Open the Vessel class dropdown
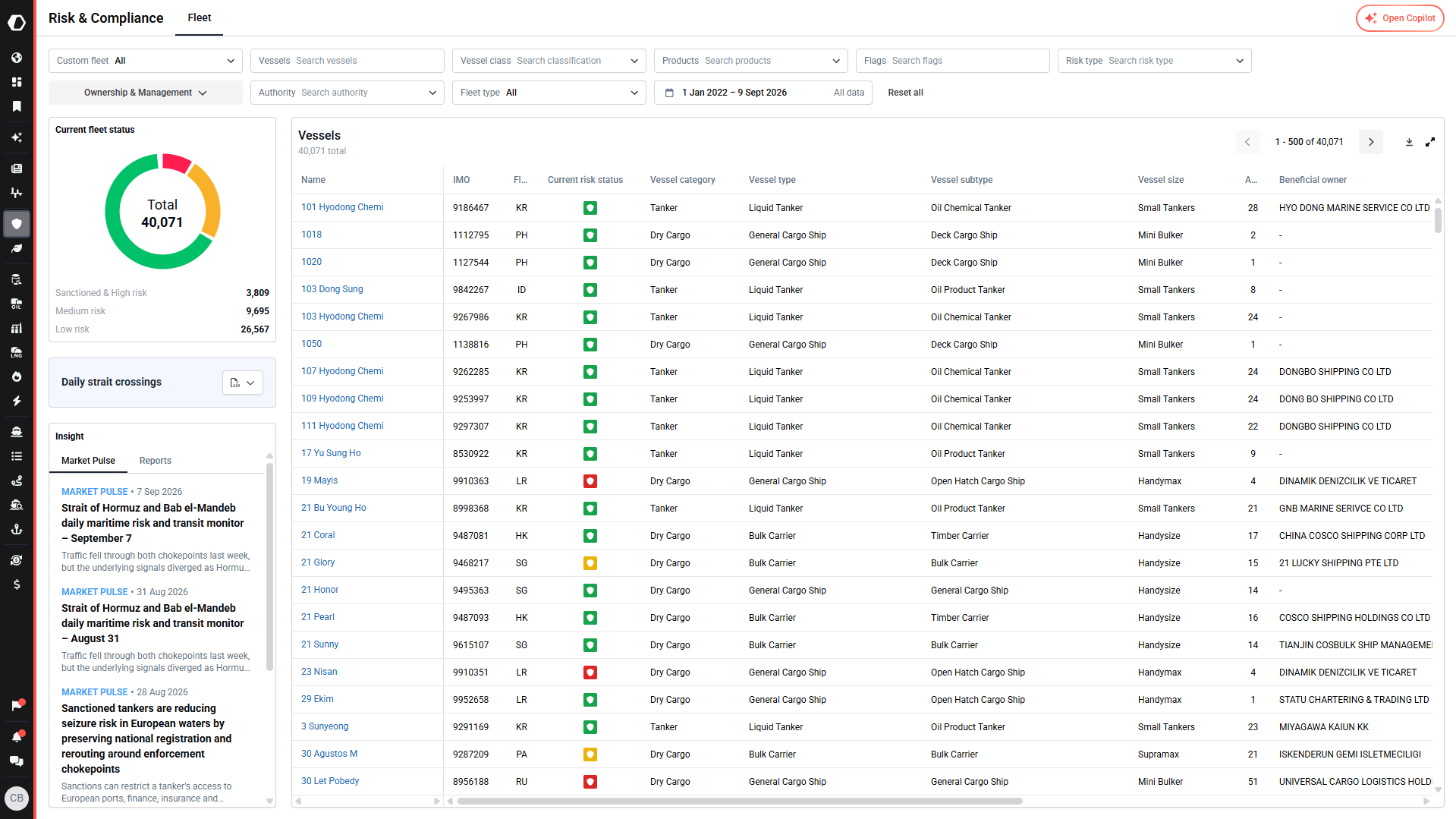This screenshot has height=819, width=1456. coord(549,61)
